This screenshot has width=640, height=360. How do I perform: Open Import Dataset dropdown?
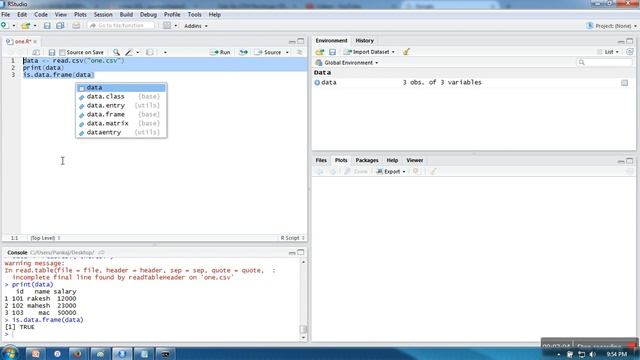coord(369,52)
